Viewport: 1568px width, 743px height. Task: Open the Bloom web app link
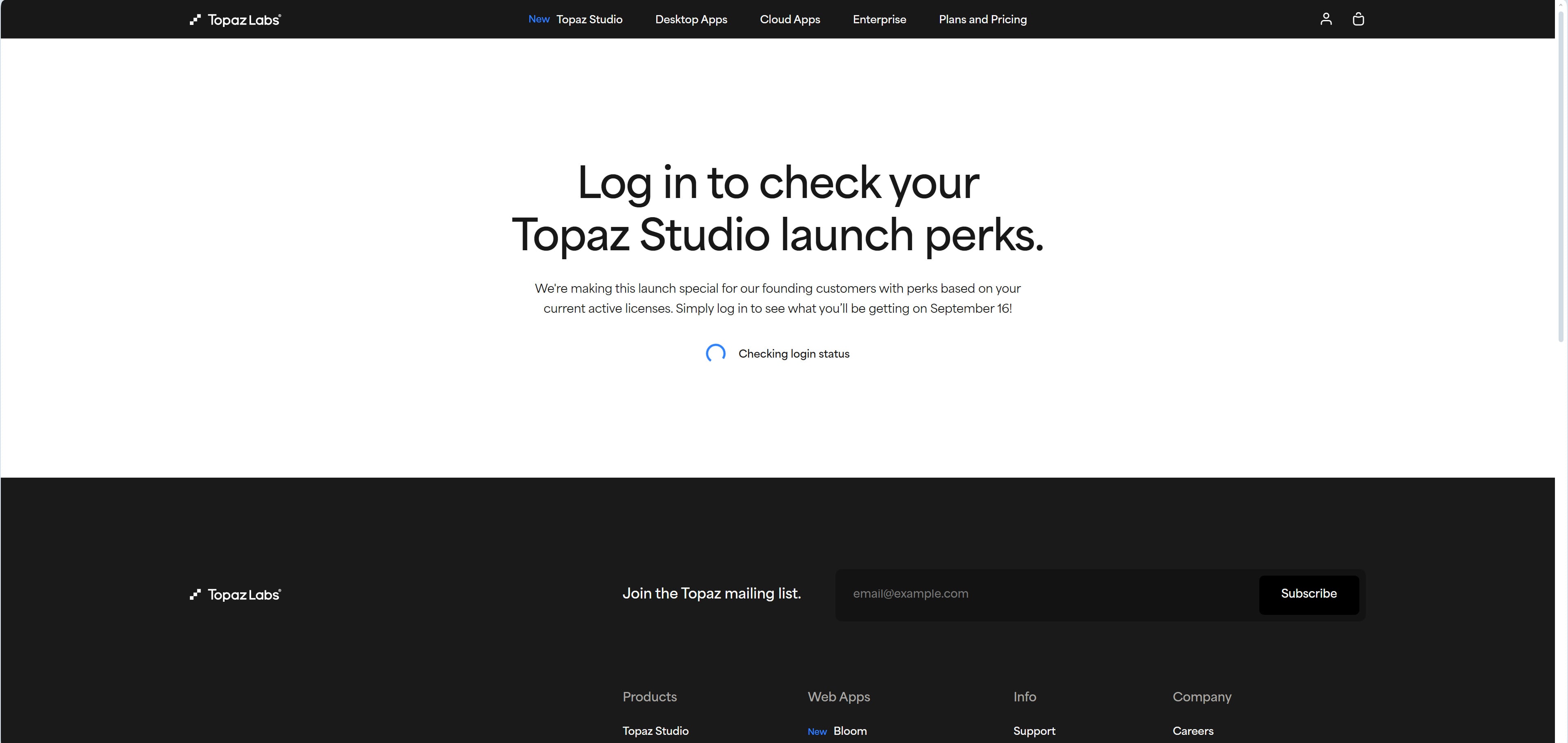coord(850,731)
